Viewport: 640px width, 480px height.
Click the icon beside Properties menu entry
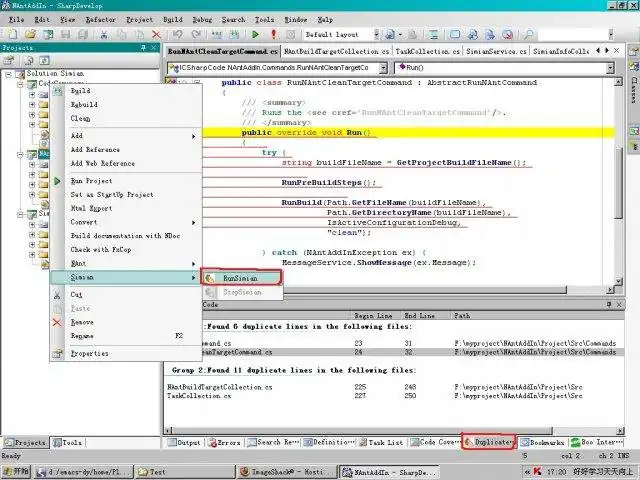57,353
